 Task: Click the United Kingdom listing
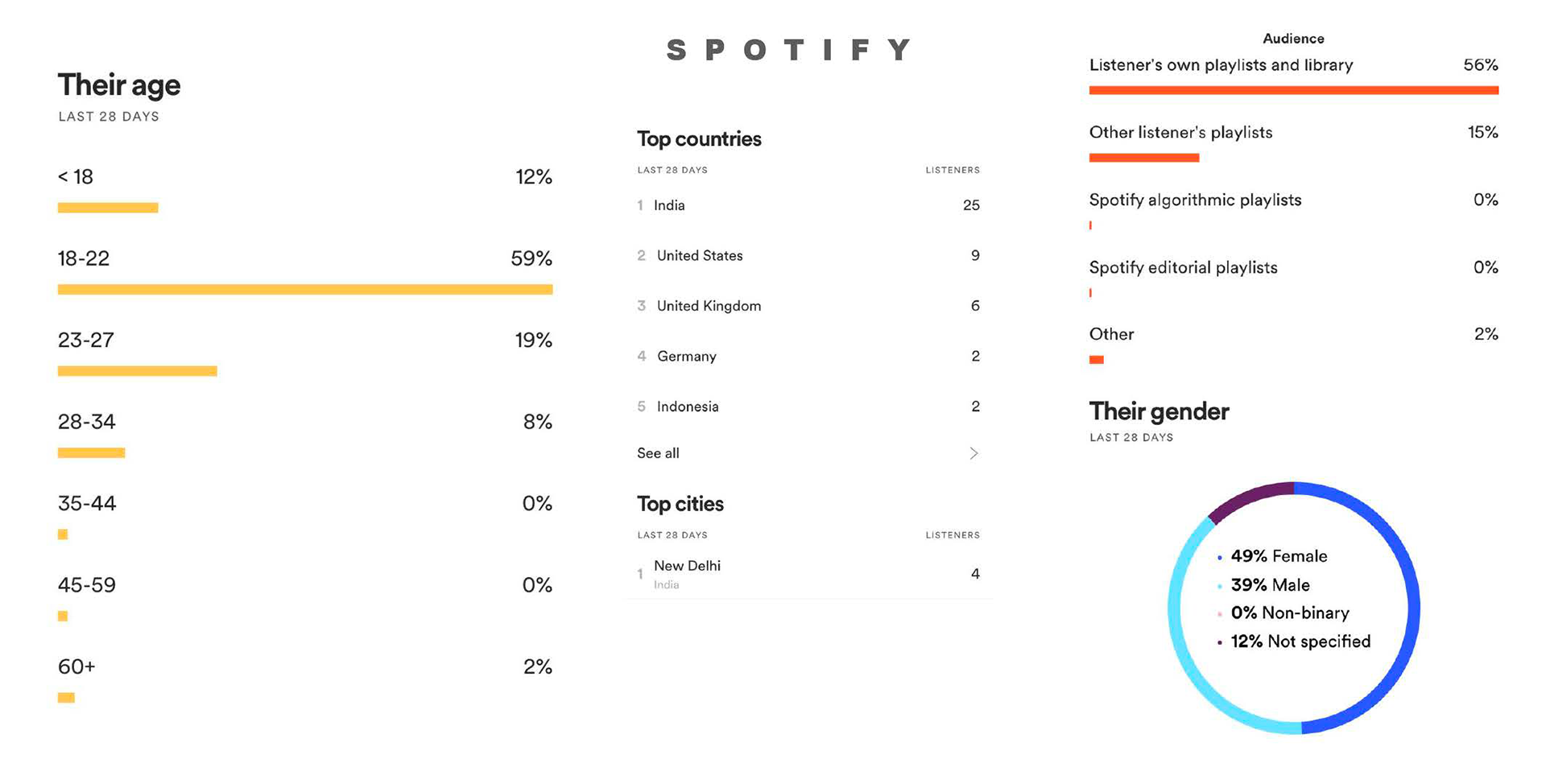(x=709, y=306)
